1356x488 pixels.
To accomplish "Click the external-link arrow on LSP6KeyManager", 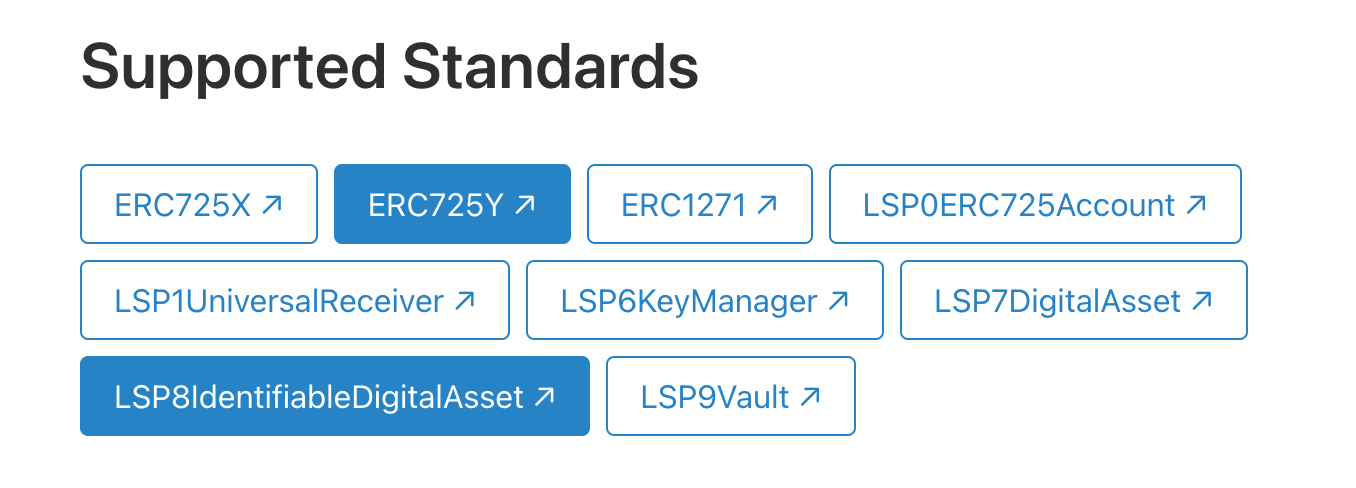I will tap(838, 301).
